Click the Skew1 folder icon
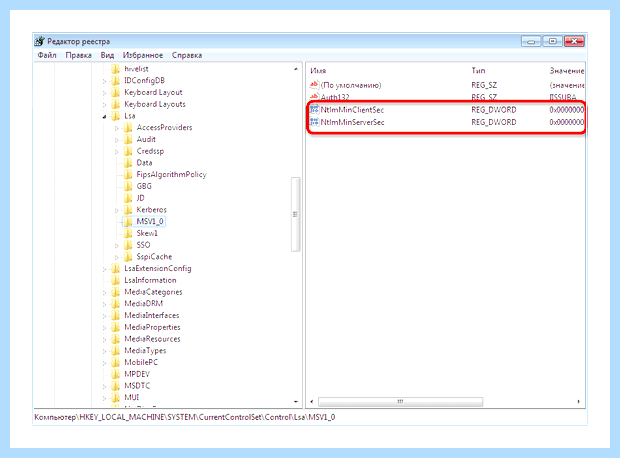 point(128,233)
